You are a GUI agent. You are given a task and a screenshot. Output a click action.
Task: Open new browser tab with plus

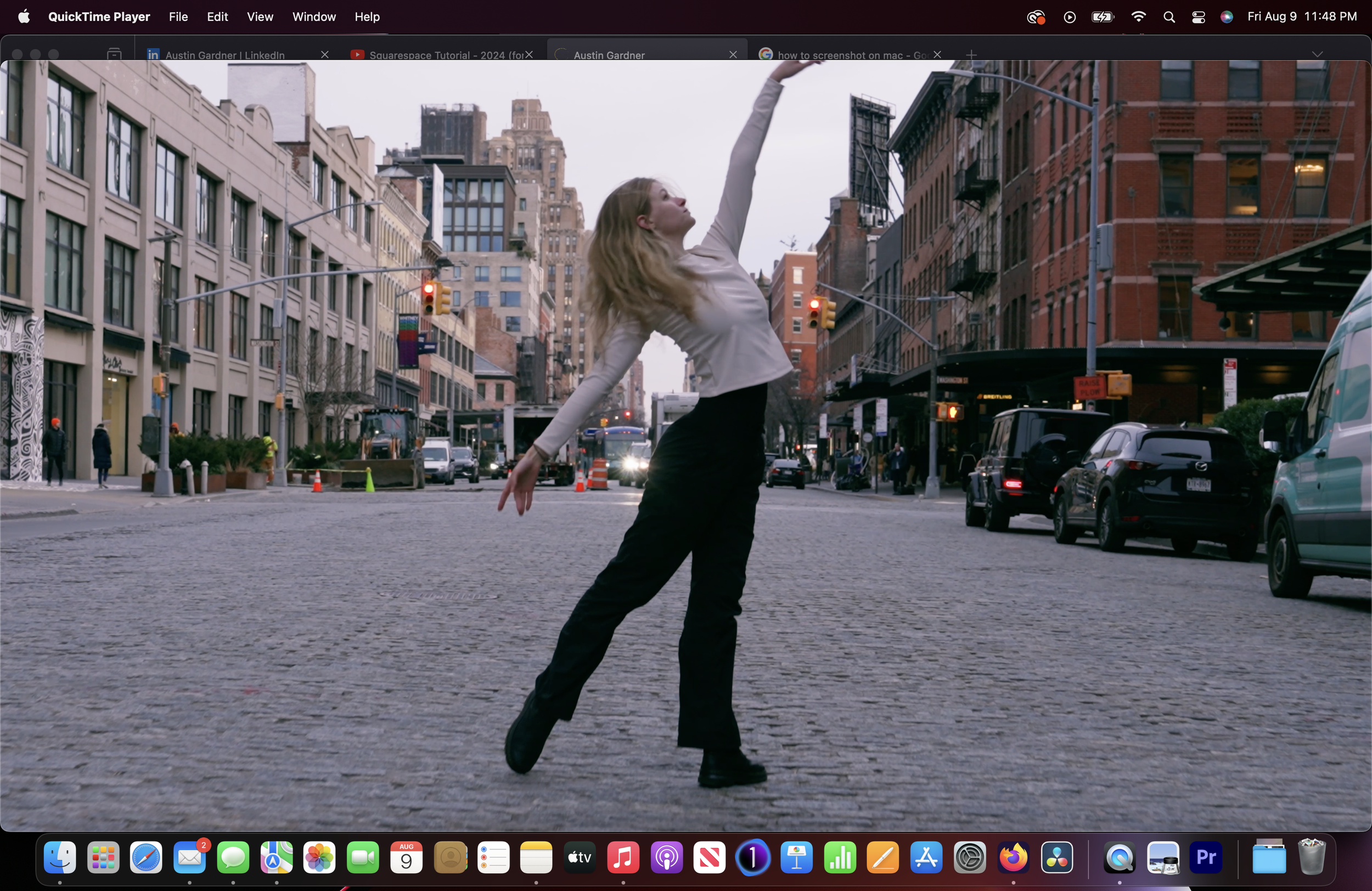click(971, 55)
